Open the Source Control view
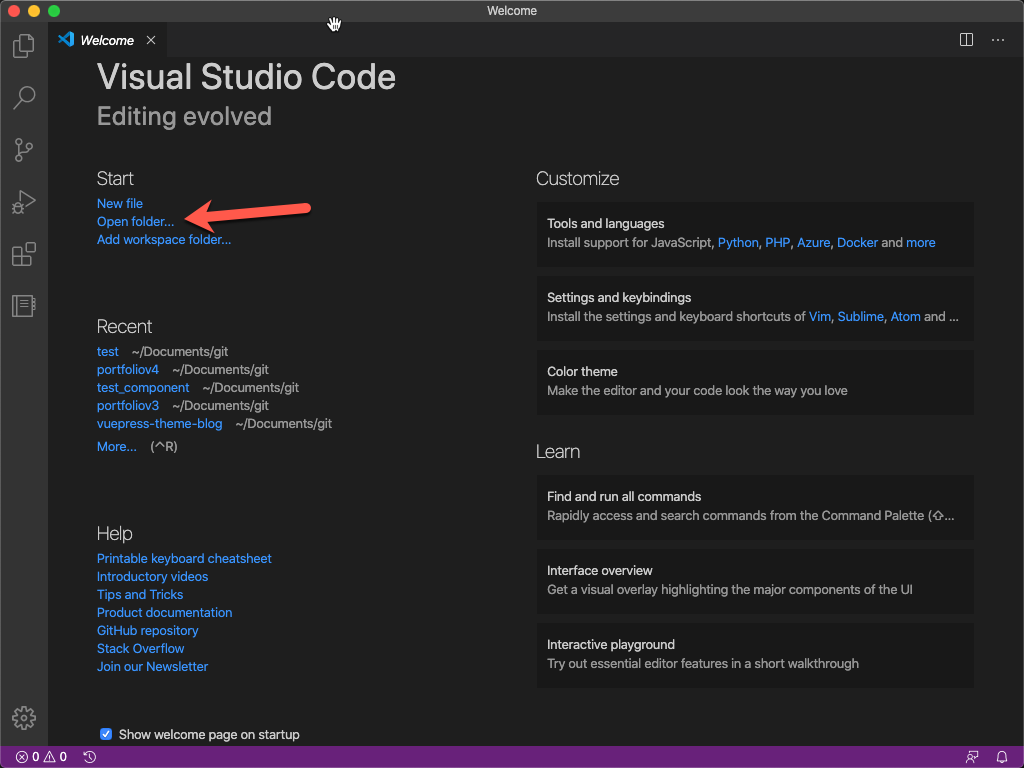 [24, 150]
